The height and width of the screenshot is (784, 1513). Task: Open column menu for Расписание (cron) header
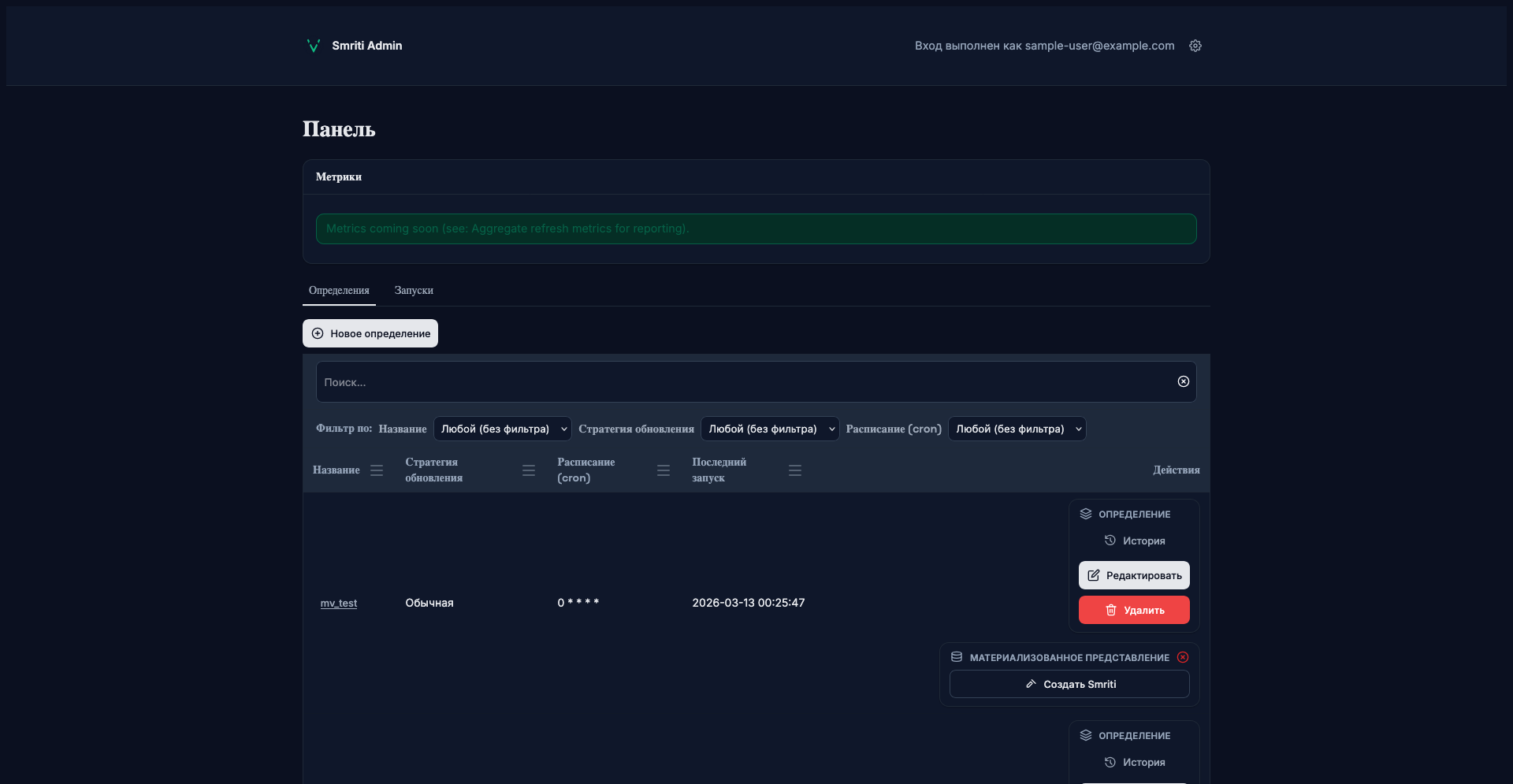click(663, 470)
